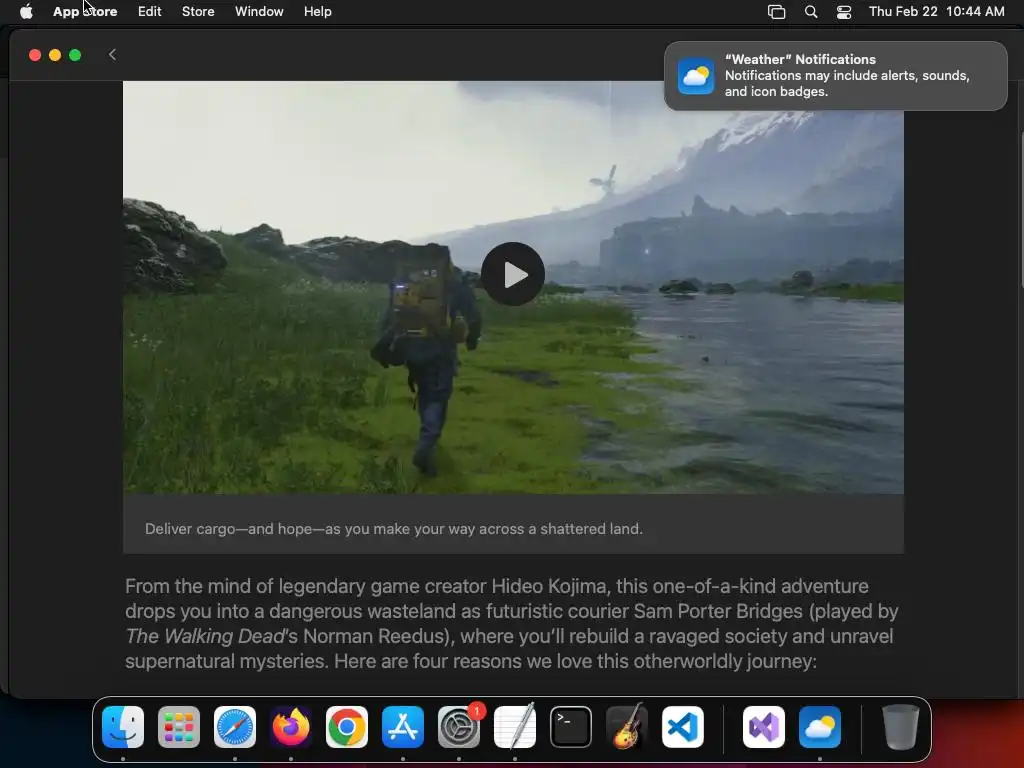Zoom the App Store window with green button
Viewport: 1024px width, 768px height.
(x=75, y=55)
